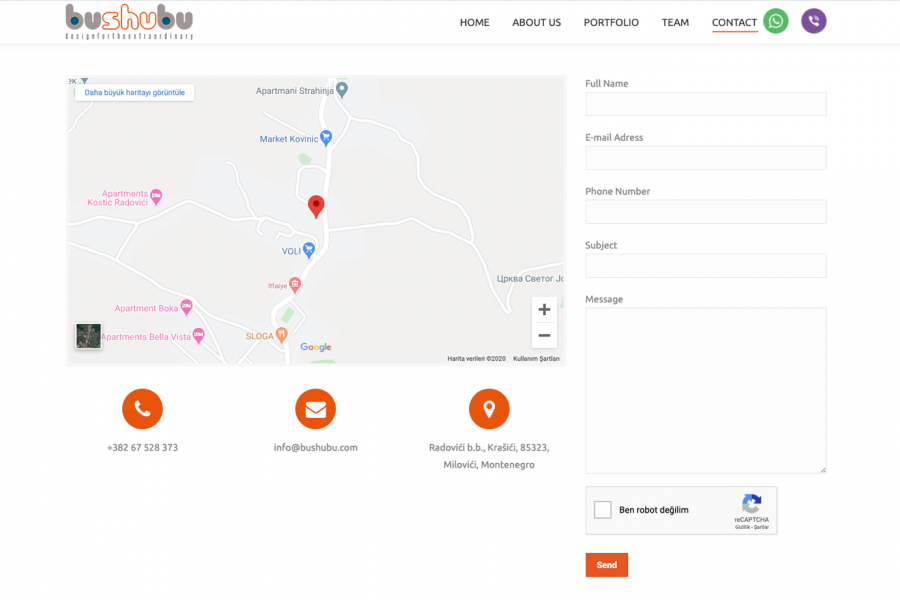Open the HOME menu item
This screenshot has width=900, height=600.
[474, 22]
